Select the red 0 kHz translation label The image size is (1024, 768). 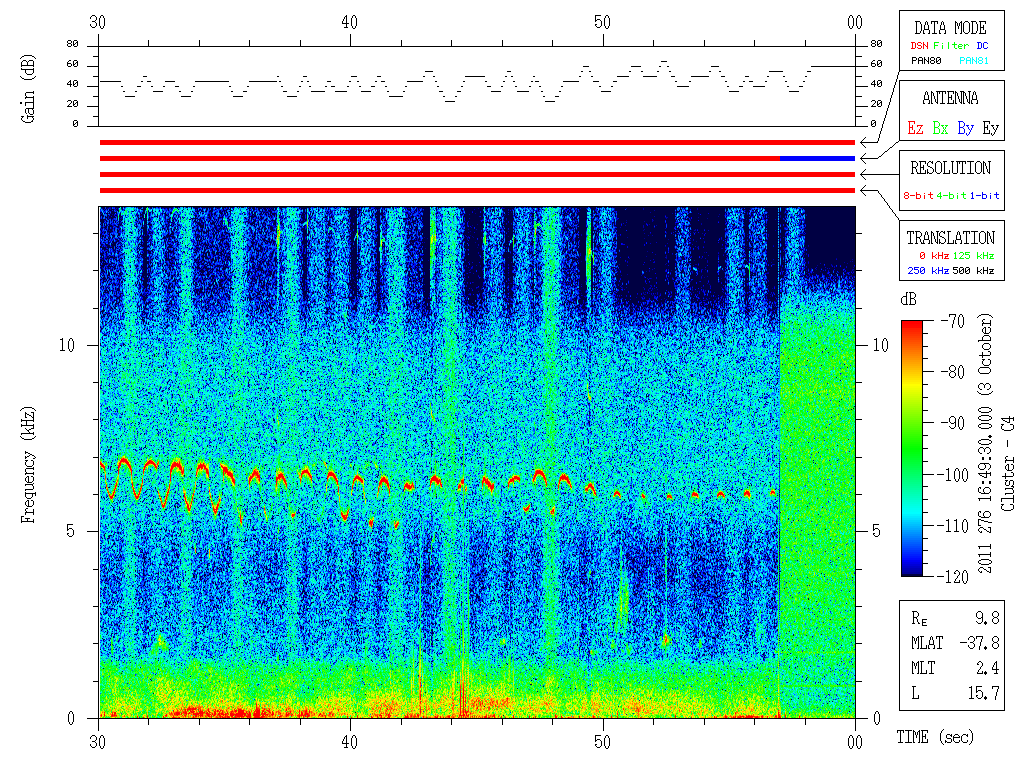pyautogui.click(x=933, y=255)
